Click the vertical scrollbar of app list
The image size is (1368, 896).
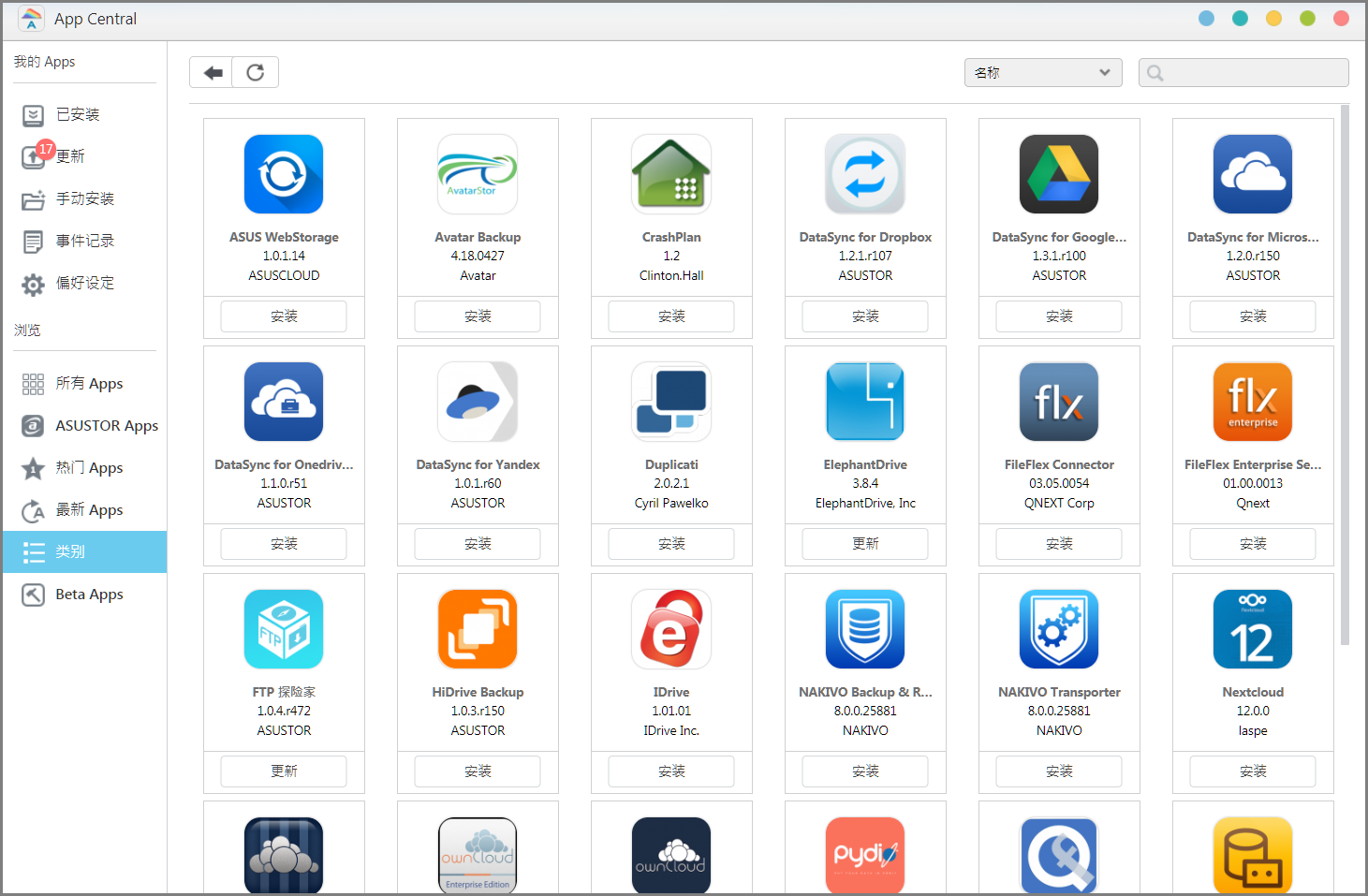point(1345,375)
